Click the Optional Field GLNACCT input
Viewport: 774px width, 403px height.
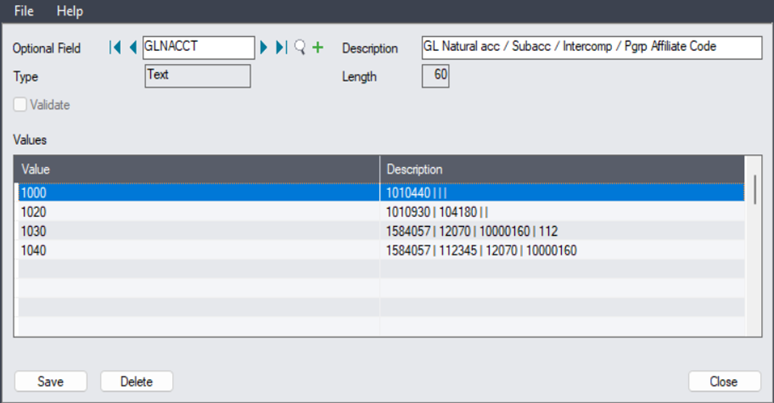point(198,47)
